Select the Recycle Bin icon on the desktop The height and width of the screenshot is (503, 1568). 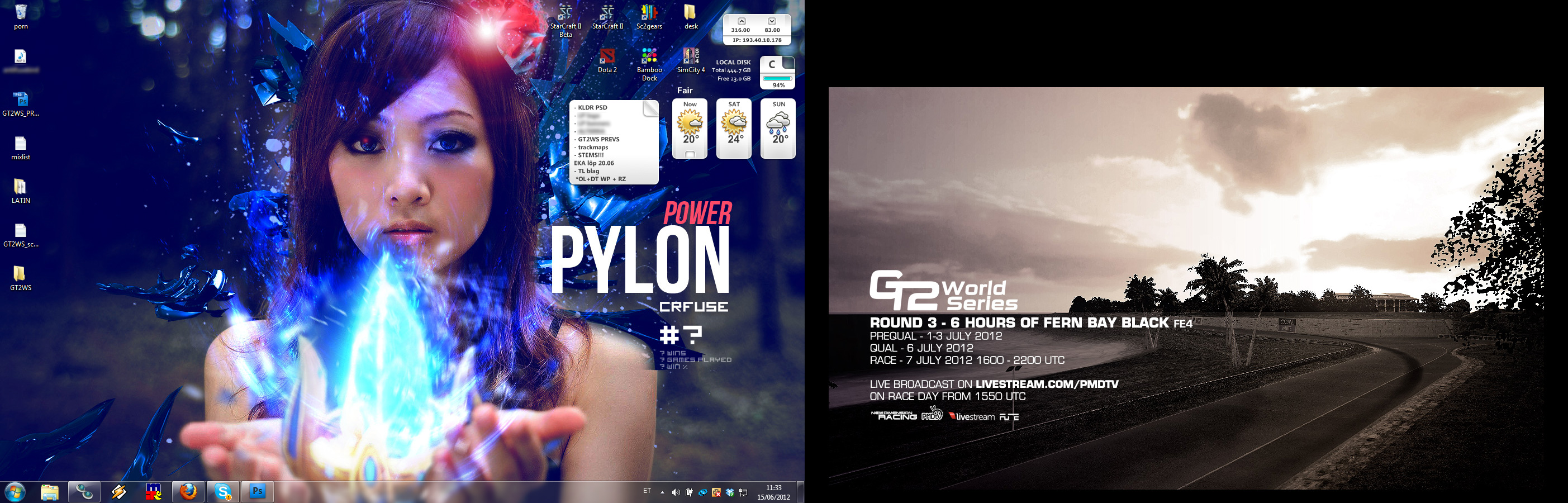(x=21, y=16)
